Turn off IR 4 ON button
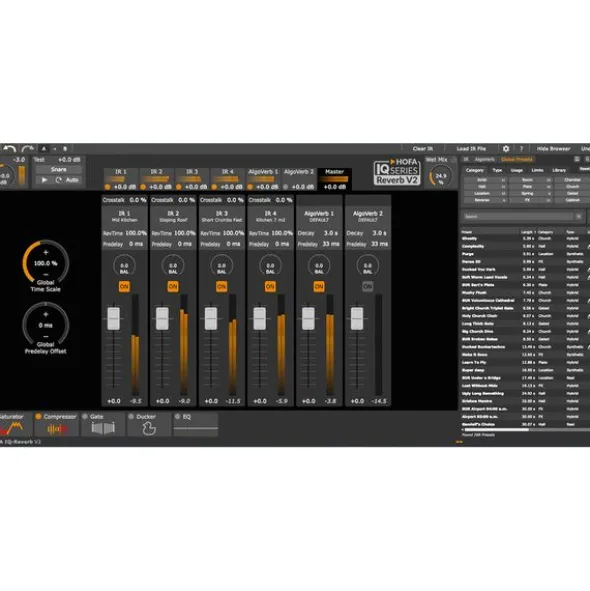 [270, 286]
